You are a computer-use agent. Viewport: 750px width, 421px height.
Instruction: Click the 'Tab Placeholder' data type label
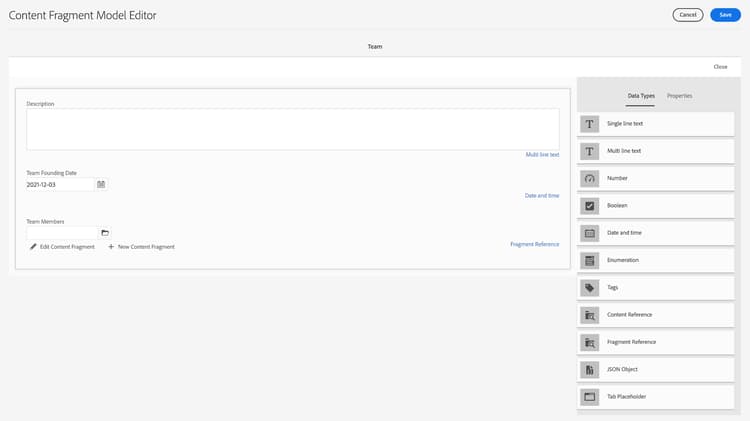[626, 397]
